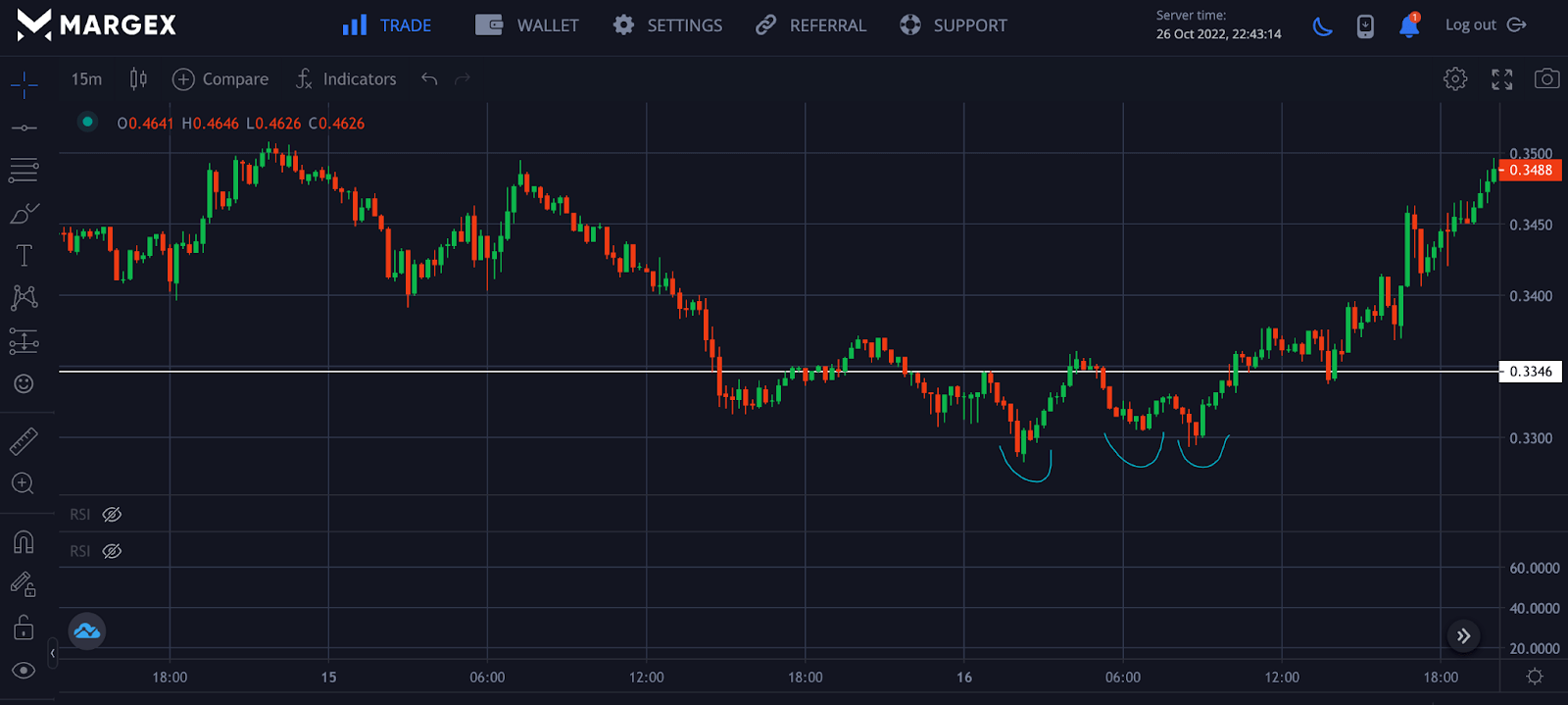This screenshot has width=1568, height=705.
Task: Collapse the left drawing toolbar
Action: 52,653
